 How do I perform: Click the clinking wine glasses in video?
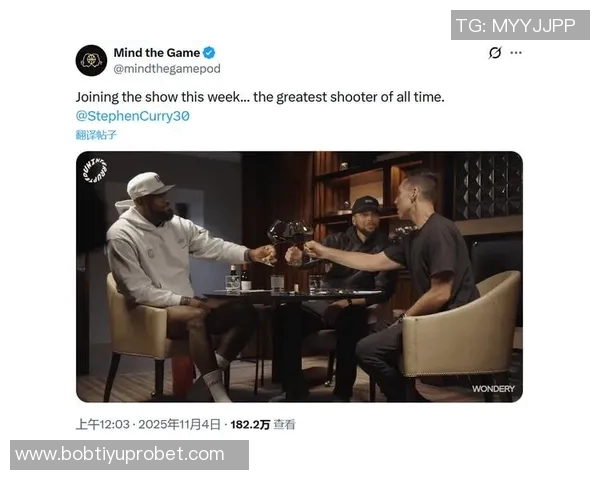click(290, 234)
